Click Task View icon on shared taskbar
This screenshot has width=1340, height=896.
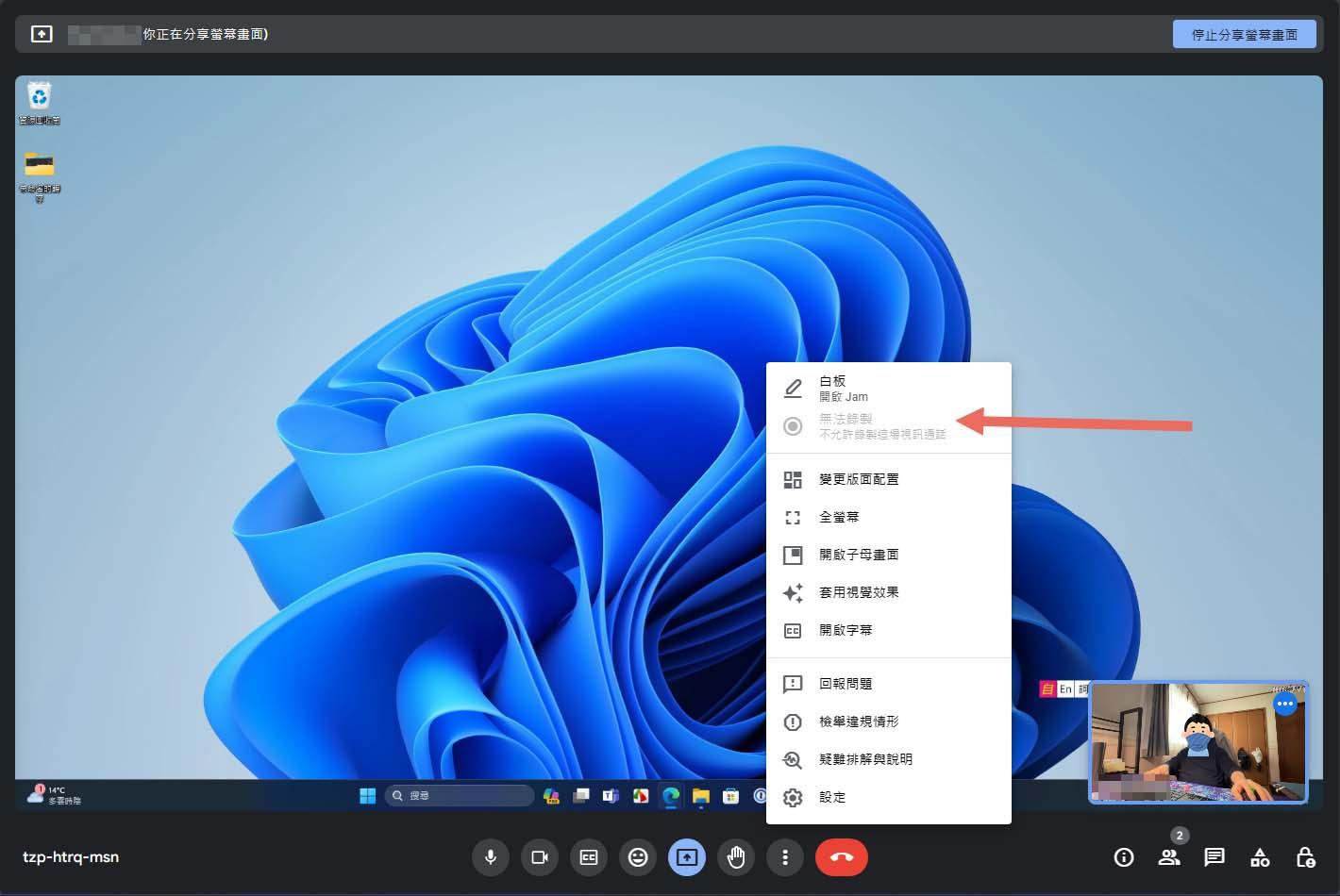click(x=581, y=796)
